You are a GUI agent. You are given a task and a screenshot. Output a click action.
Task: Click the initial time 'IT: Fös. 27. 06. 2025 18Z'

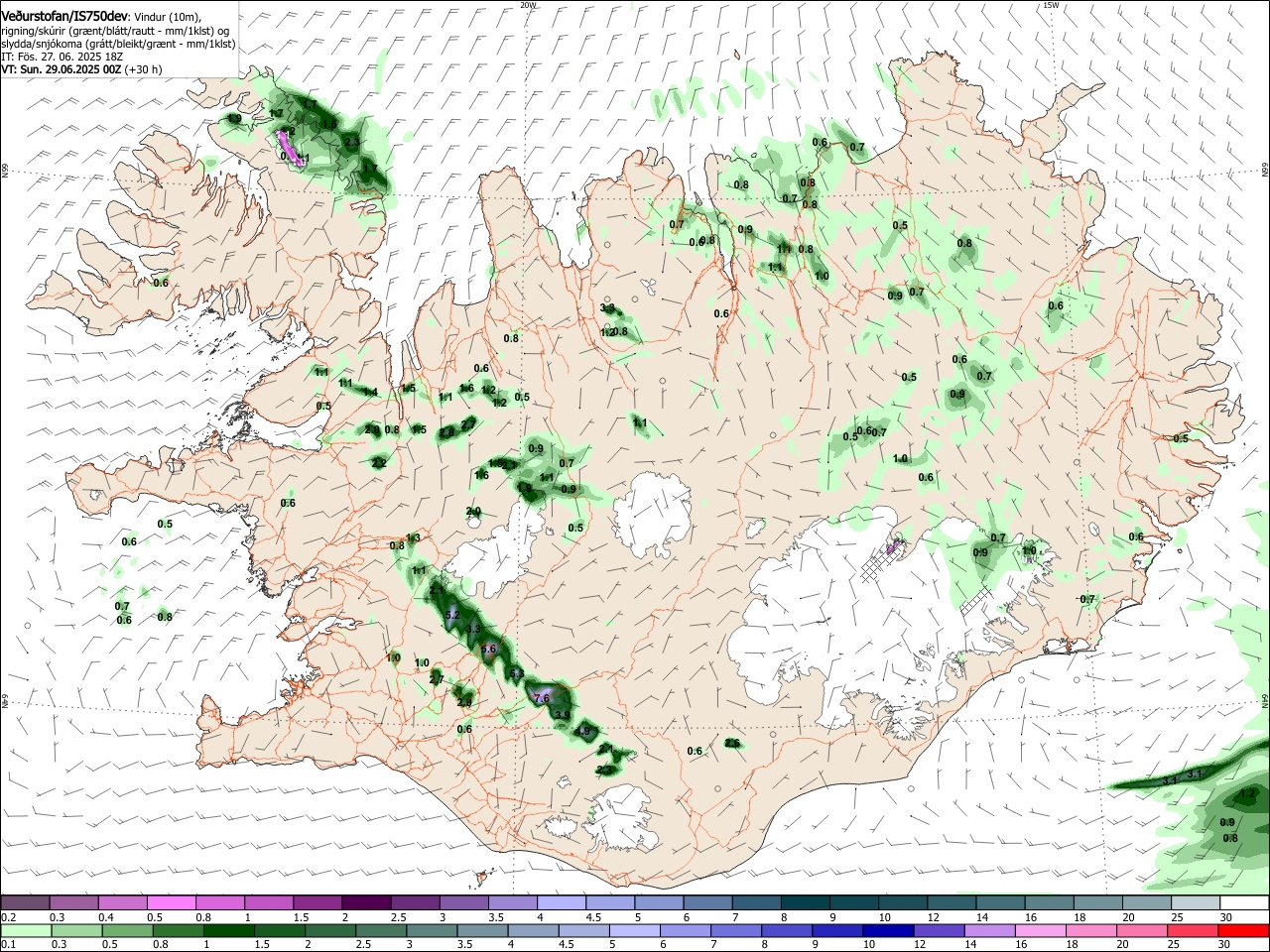62,57
